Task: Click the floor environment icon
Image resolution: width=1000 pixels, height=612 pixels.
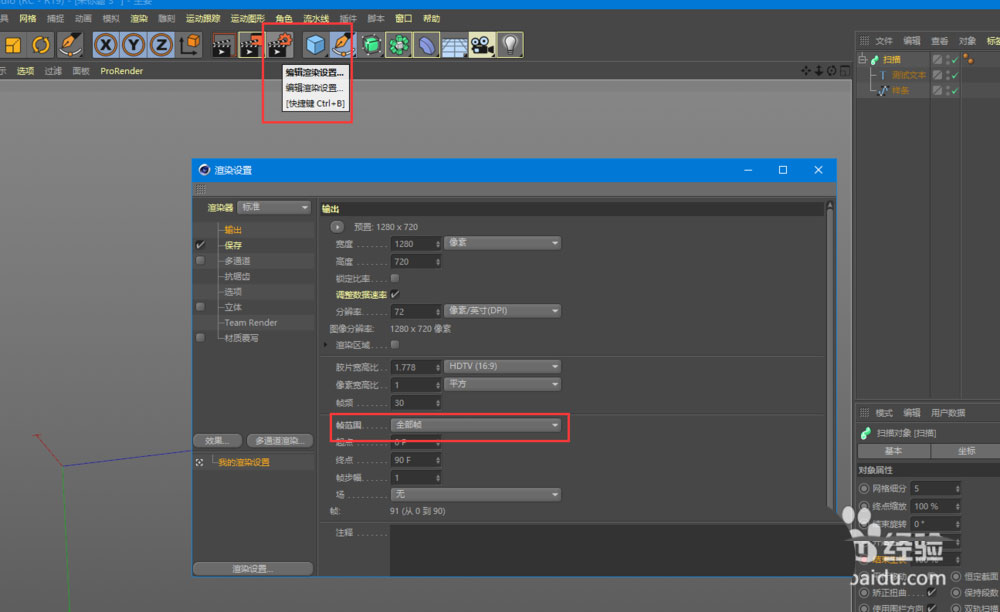Action: [x=454, y=45]
